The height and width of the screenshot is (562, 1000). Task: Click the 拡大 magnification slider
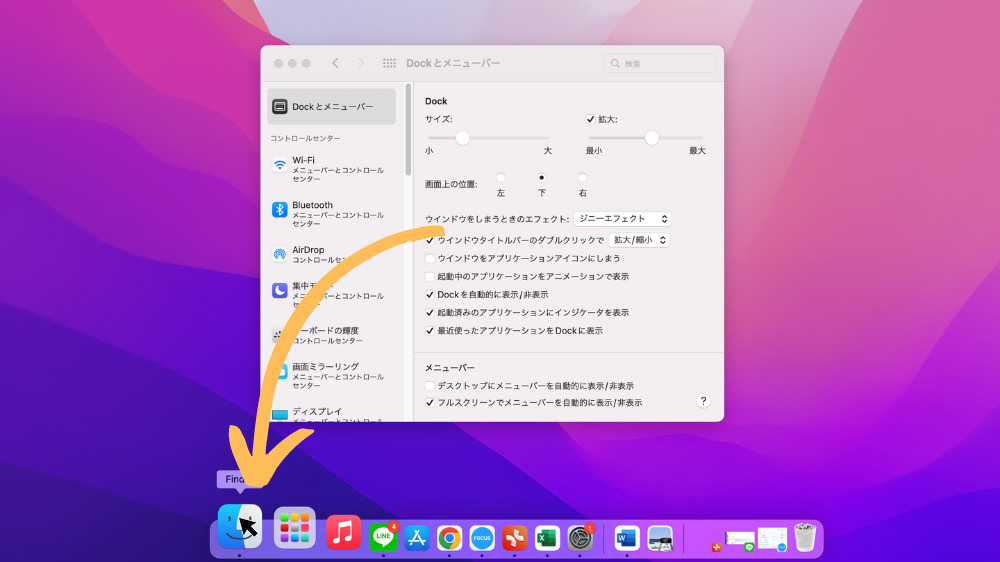646,138
